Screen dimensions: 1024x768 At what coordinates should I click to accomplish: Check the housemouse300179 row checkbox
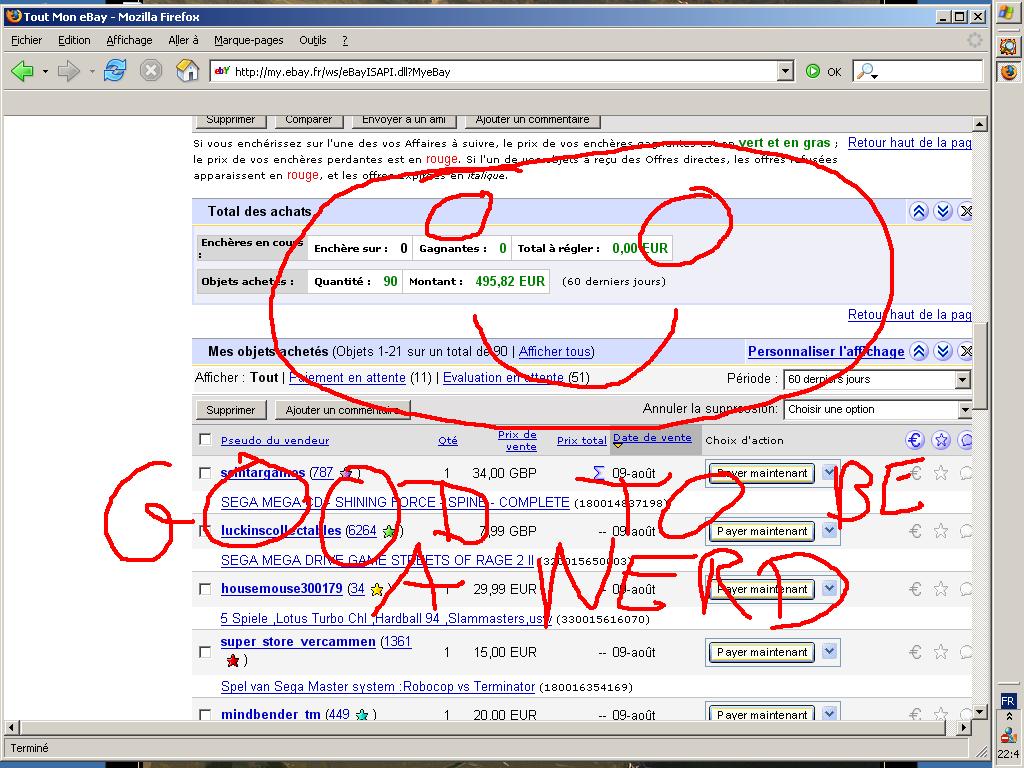pos(205,589)
